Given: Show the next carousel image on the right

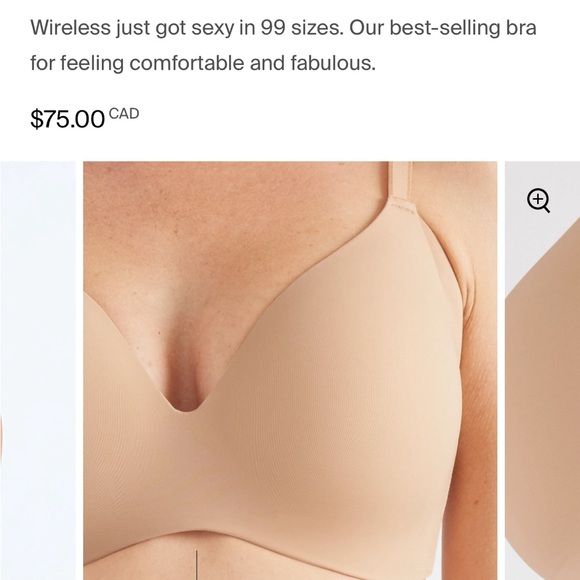Looking at the screenshot, I should [x=542, y=371].
